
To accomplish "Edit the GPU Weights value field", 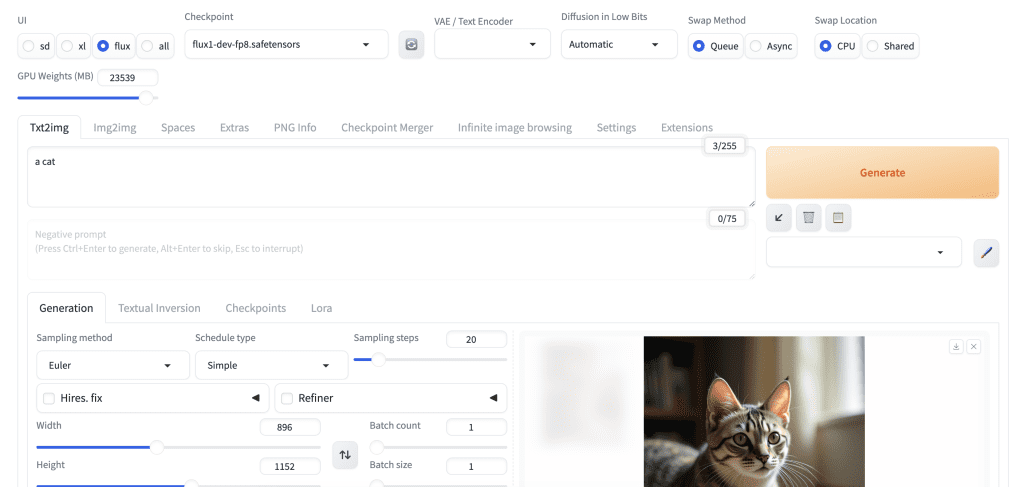I will click(x=127, y=78).
